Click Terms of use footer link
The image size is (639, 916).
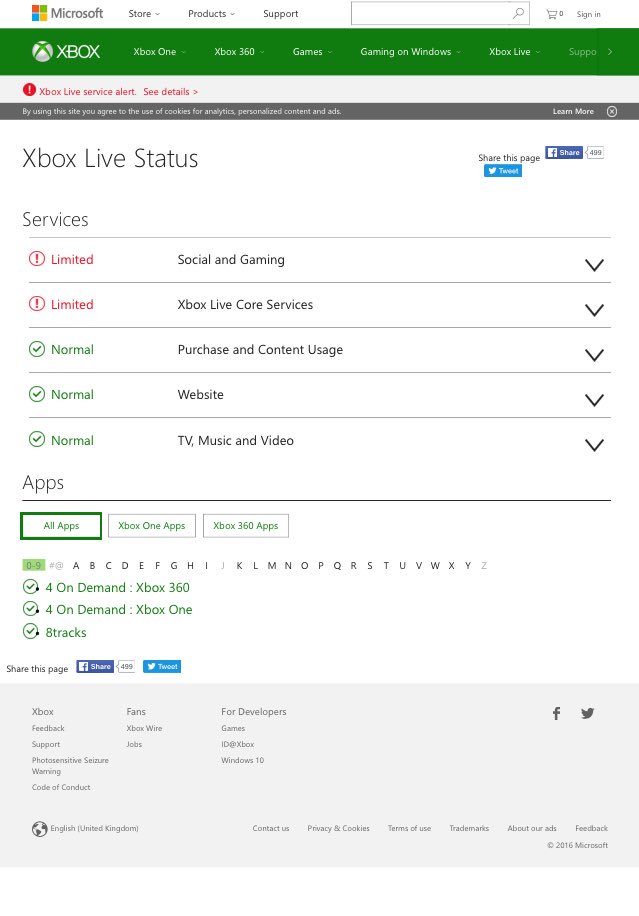tap(409, 828)
